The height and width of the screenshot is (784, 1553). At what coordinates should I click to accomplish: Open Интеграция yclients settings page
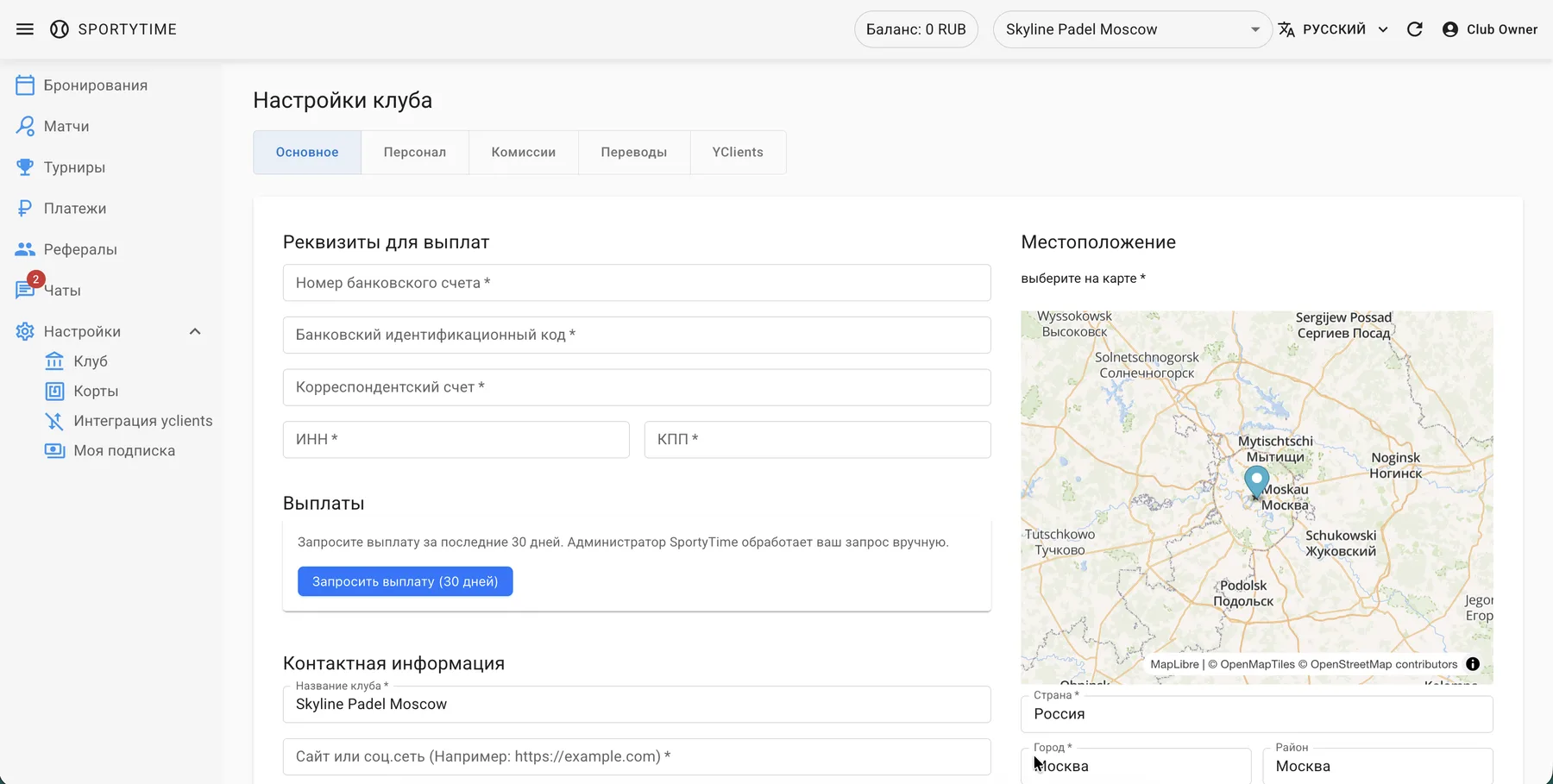(142, 421)
